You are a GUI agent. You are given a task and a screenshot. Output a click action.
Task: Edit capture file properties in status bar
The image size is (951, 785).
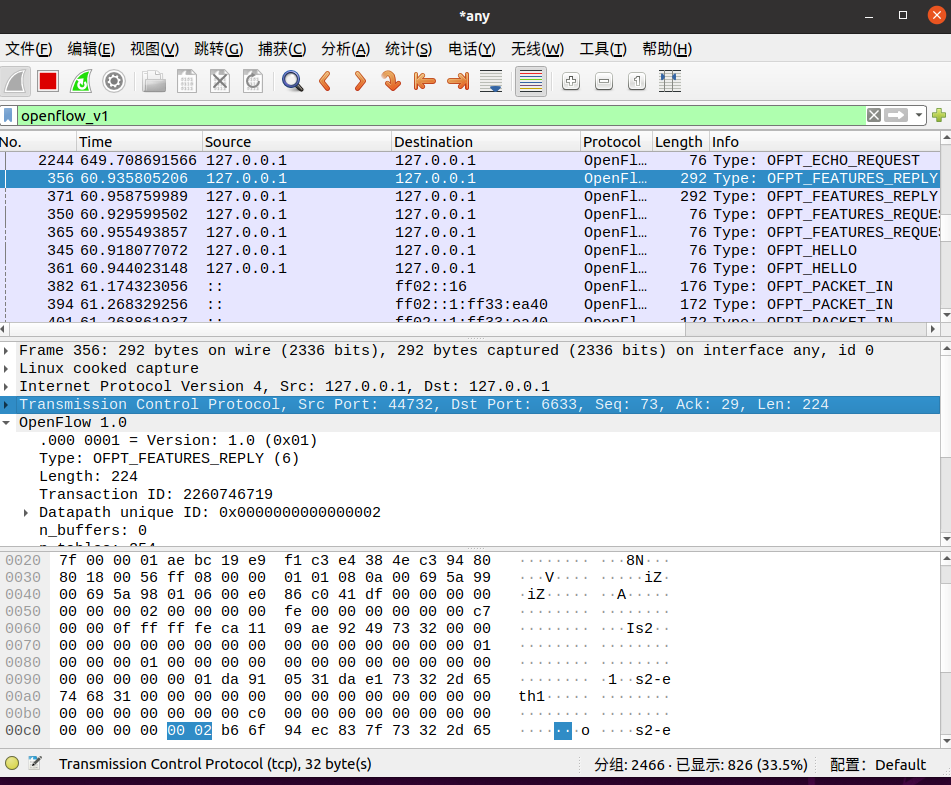click(35, 763)
